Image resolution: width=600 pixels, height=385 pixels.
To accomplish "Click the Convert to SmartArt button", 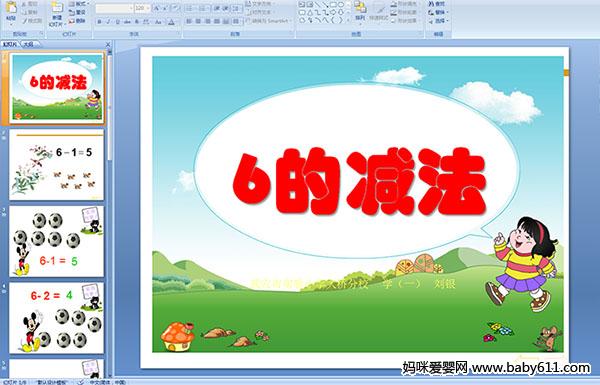I will [x=268, y=21].
